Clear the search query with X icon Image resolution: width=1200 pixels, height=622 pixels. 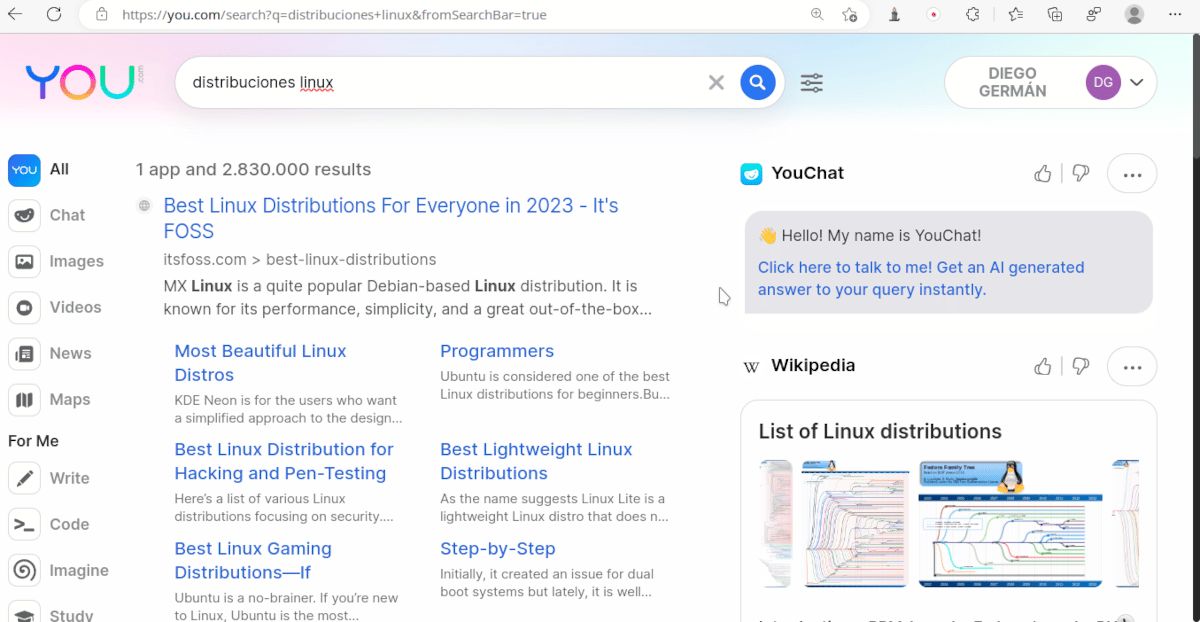point(716,82)
